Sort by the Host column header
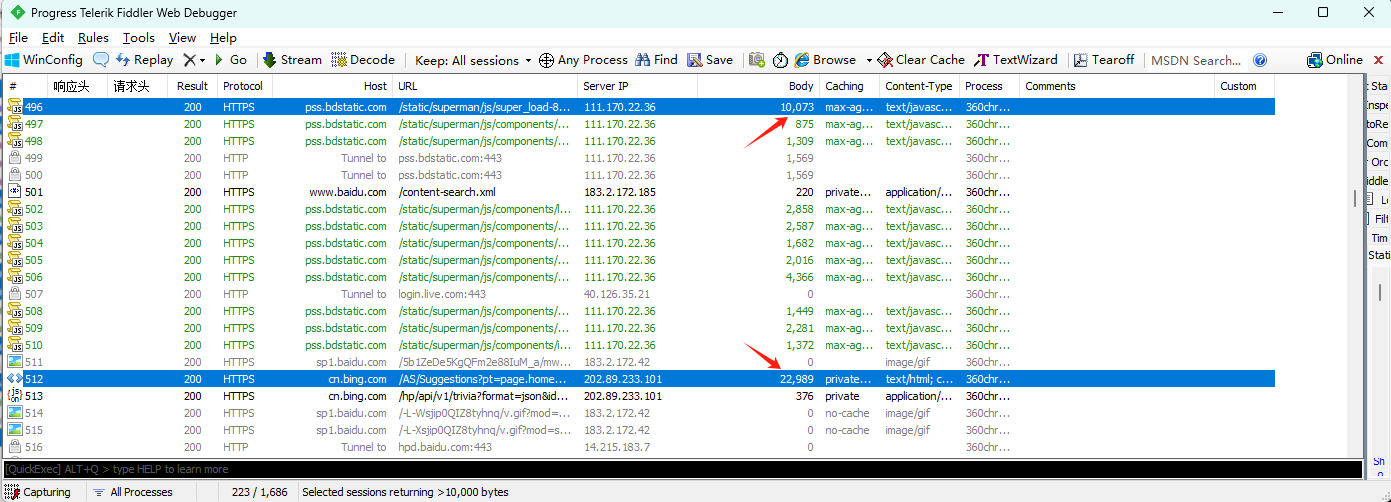The width and height of the screenshot is (1391, 502). (332, 86)
